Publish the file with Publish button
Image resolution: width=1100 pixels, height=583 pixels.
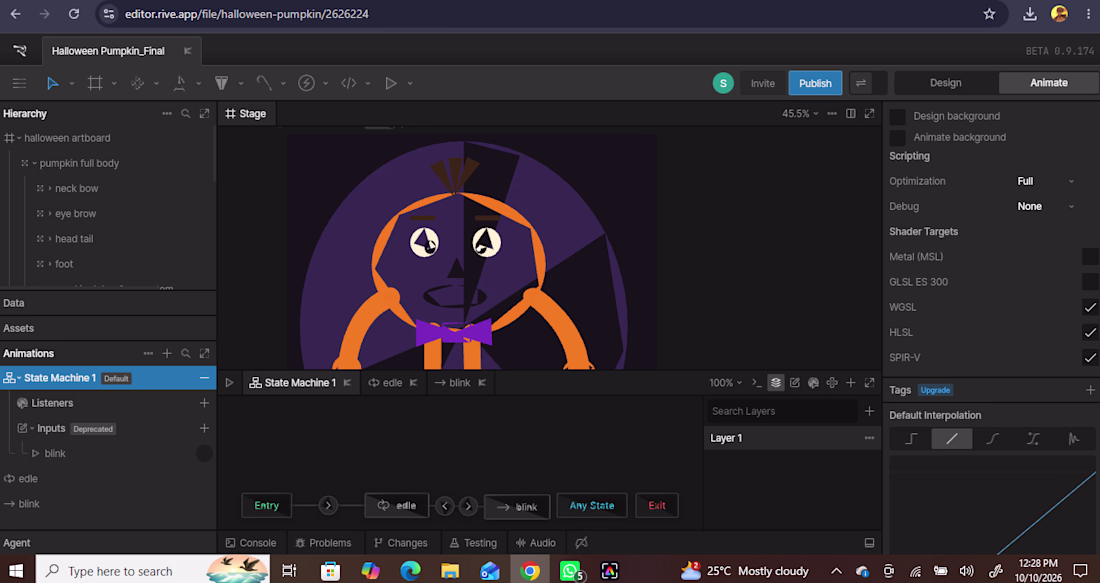[x=815, y=83]
